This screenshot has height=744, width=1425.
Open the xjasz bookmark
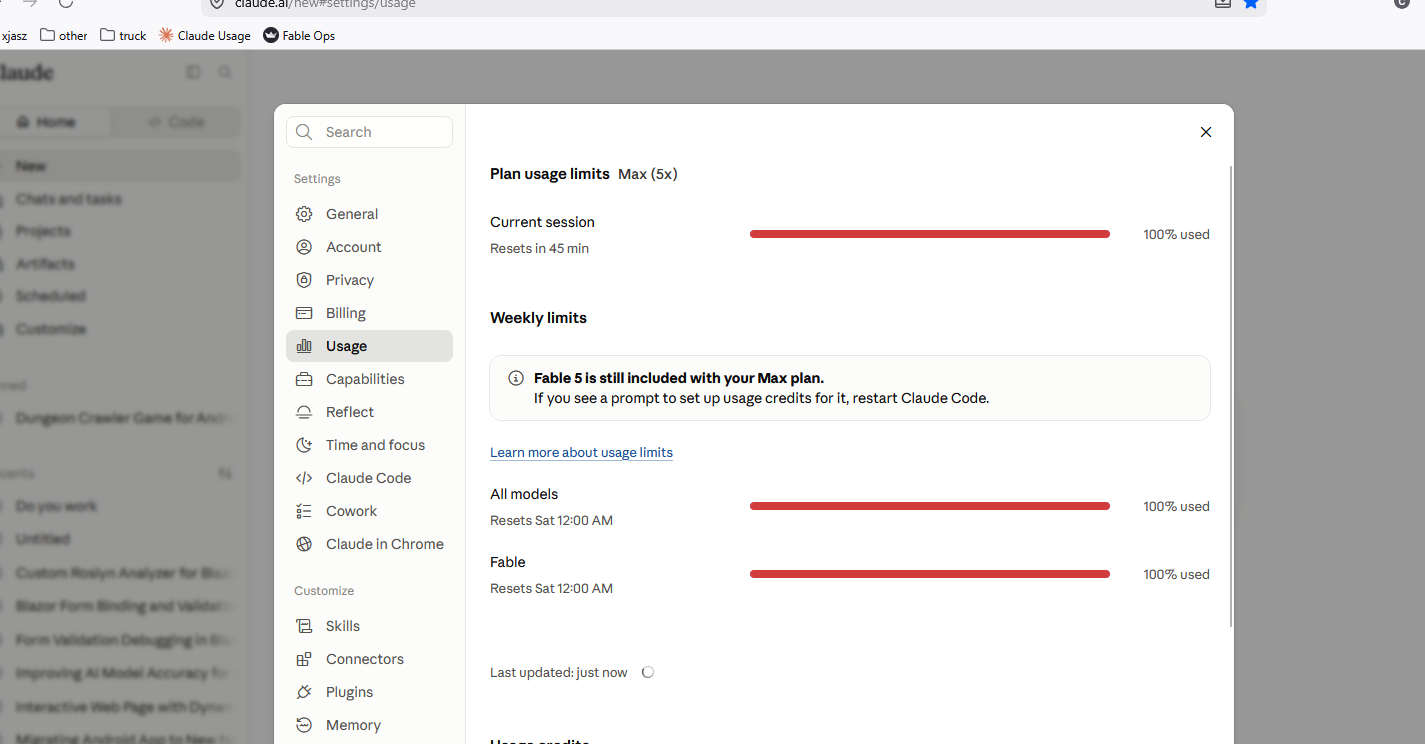(14, 35)
